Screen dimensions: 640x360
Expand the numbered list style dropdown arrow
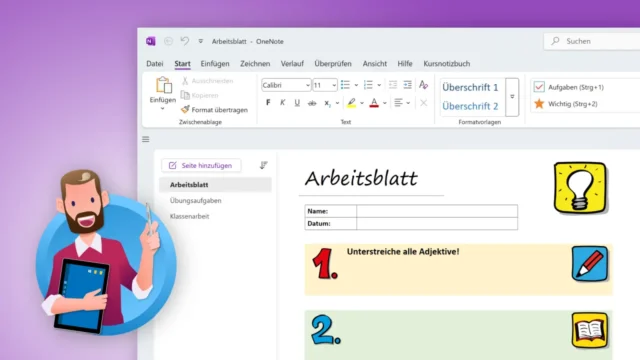379,85
